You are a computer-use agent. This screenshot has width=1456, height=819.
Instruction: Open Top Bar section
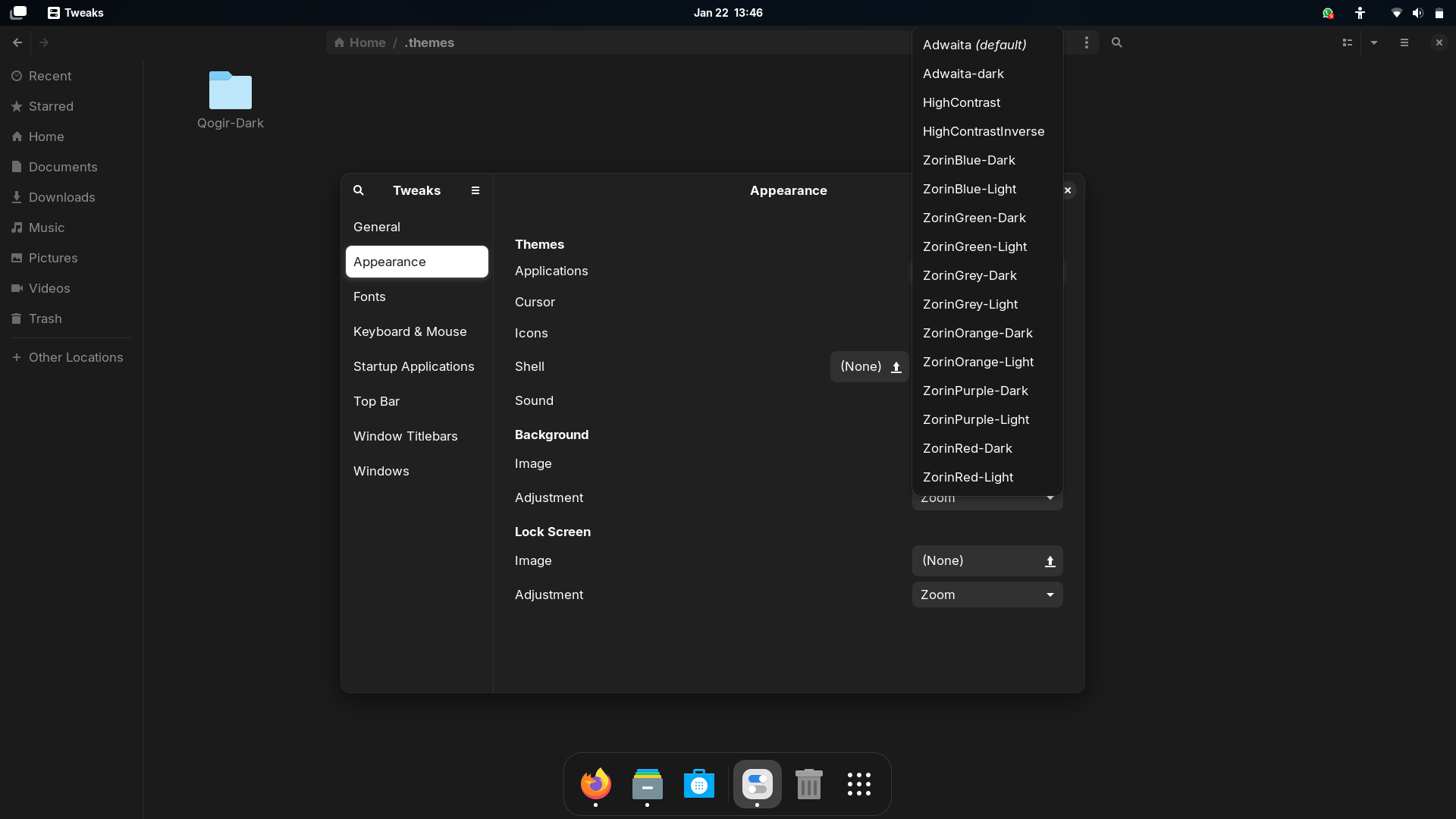click(417, 401)
